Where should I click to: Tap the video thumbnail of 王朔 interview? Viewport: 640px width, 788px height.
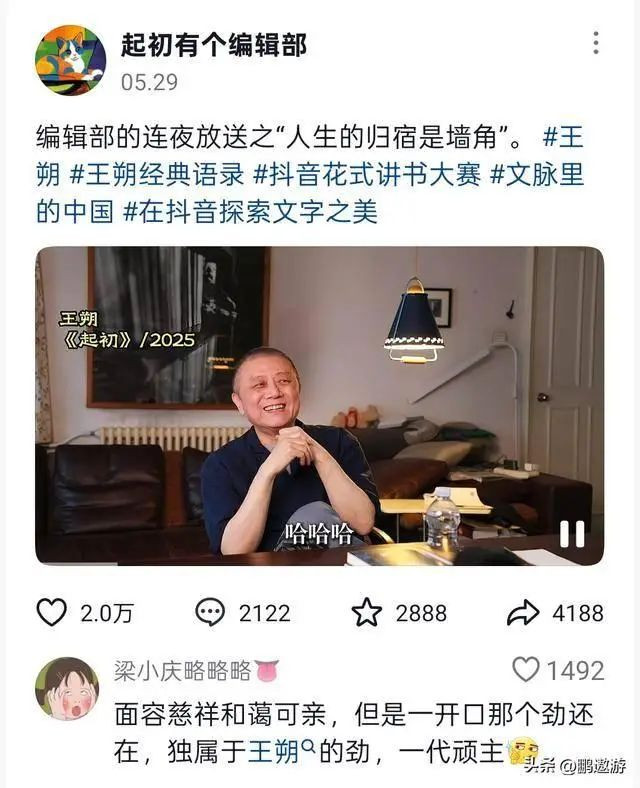tap(319, 406)
